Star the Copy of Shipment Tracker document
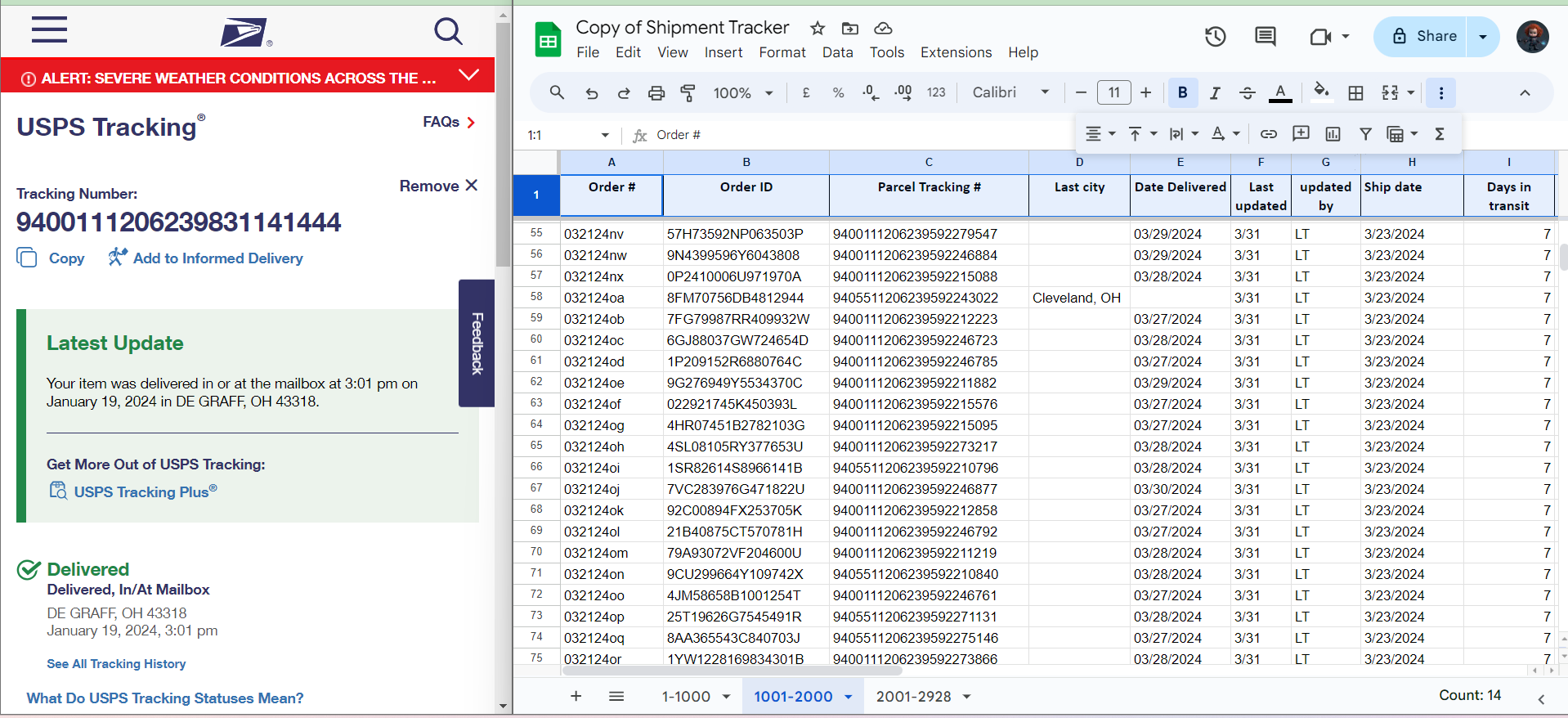Viewport: 1568px width, 718px height. 818,29
